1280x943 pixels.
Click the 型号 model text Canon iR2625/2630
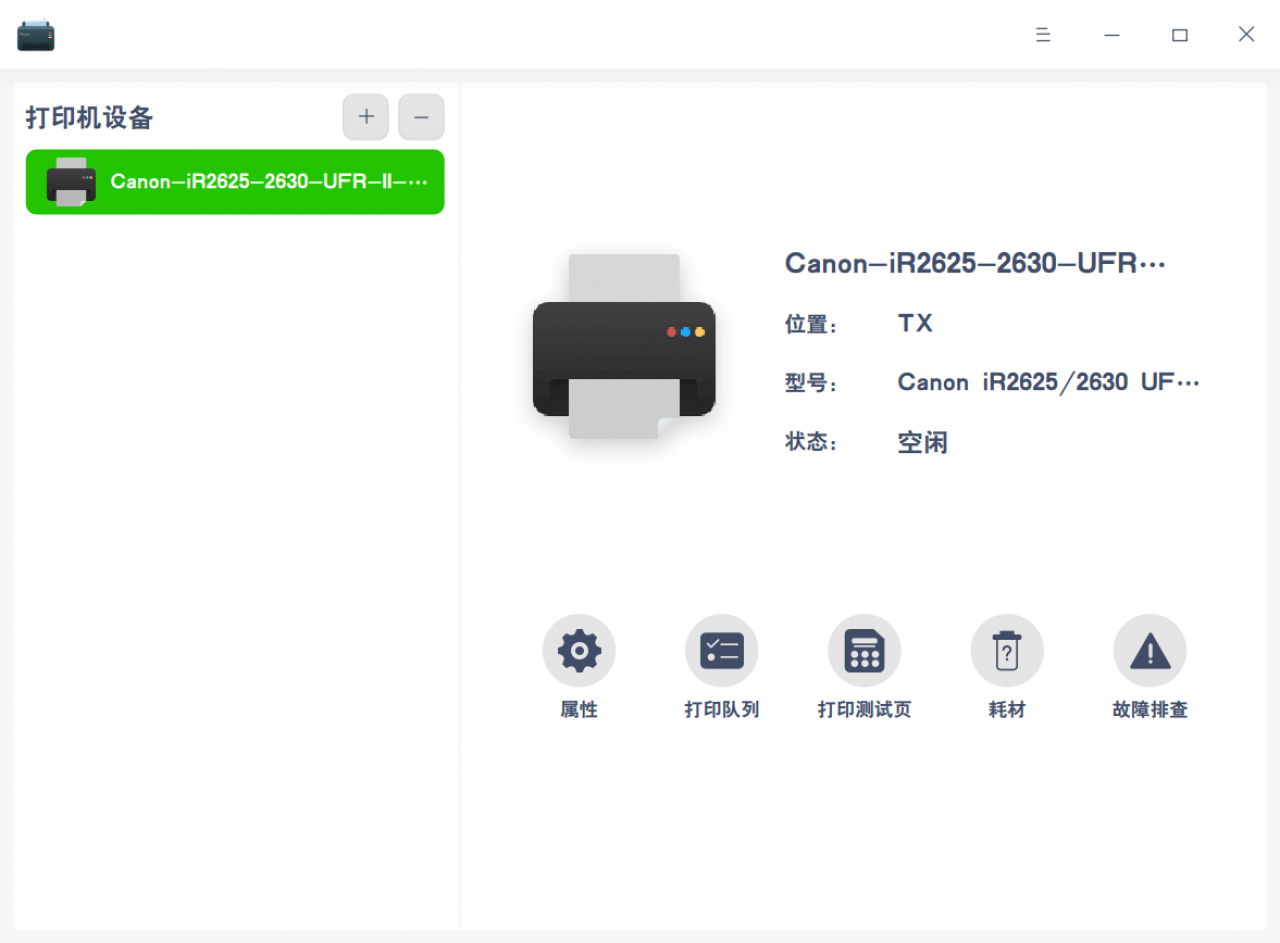coord(1048,382)
